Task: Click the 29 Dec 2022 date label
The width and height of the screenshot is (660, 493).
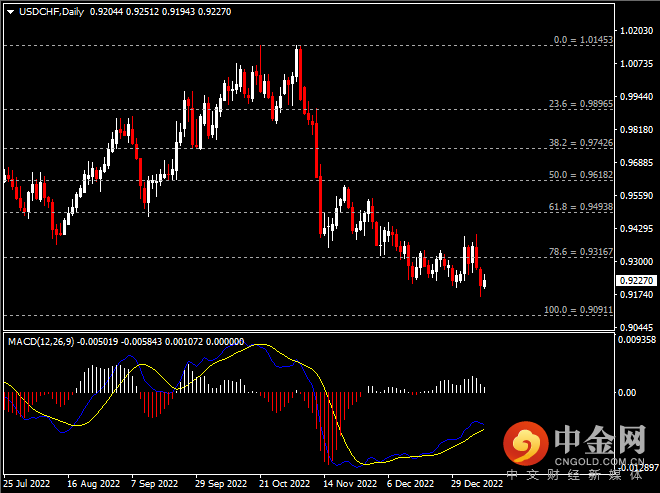Action: (x=477, y=482)
